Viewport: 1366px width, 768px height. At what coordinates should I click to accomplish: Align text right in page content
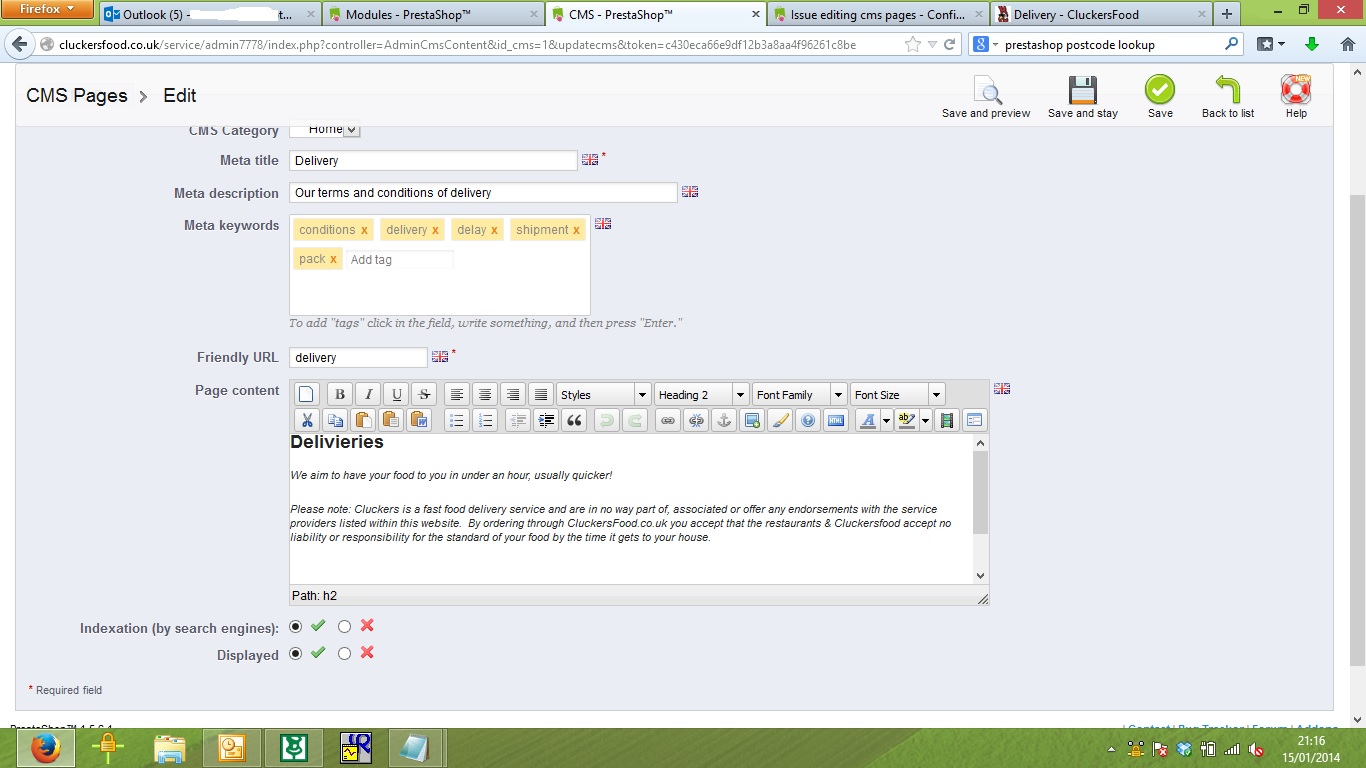point(513,395)
